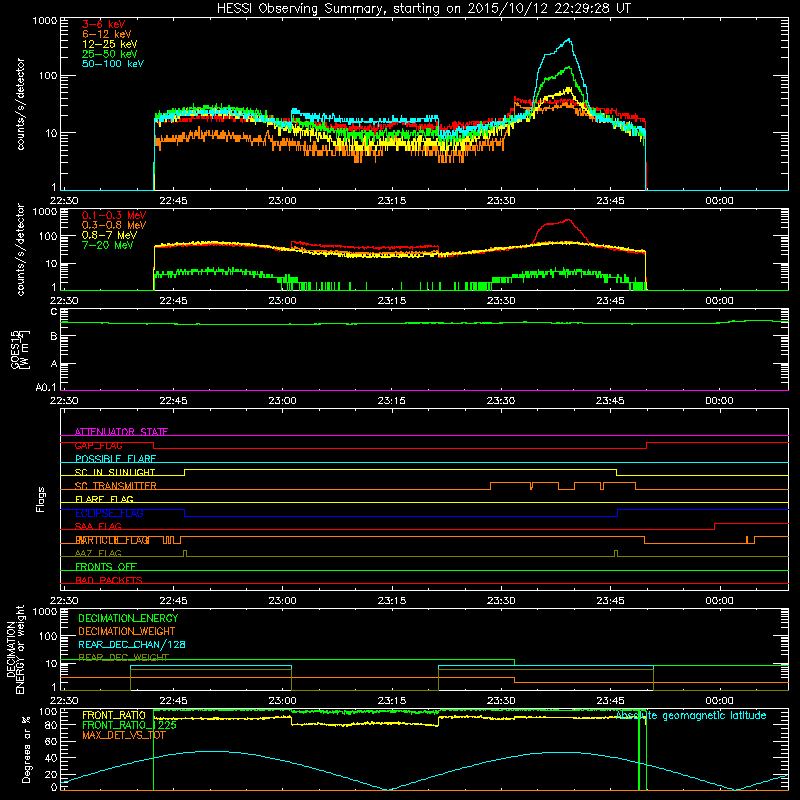Click the red 0.1-0.3 MeV legend label
This screenshot has width=800, height=800.
(x=114, y=215)
